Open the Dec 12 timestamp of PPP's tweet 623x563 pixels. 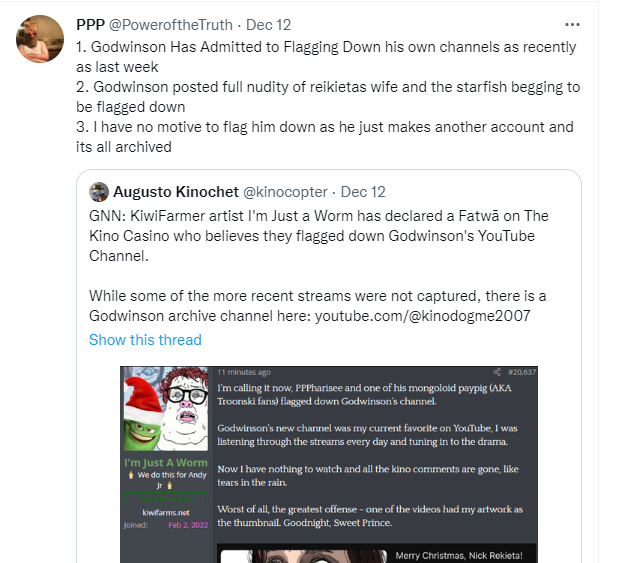pos(268,25)
